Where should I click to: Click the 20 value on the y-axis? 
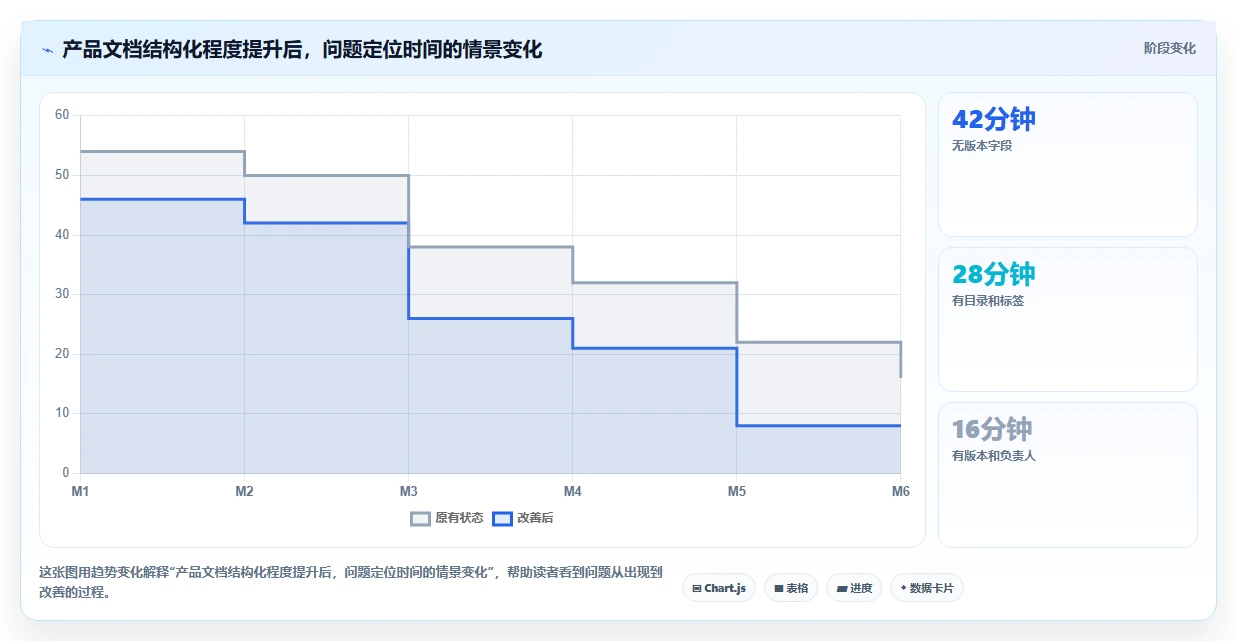click(x=62, y=354)
